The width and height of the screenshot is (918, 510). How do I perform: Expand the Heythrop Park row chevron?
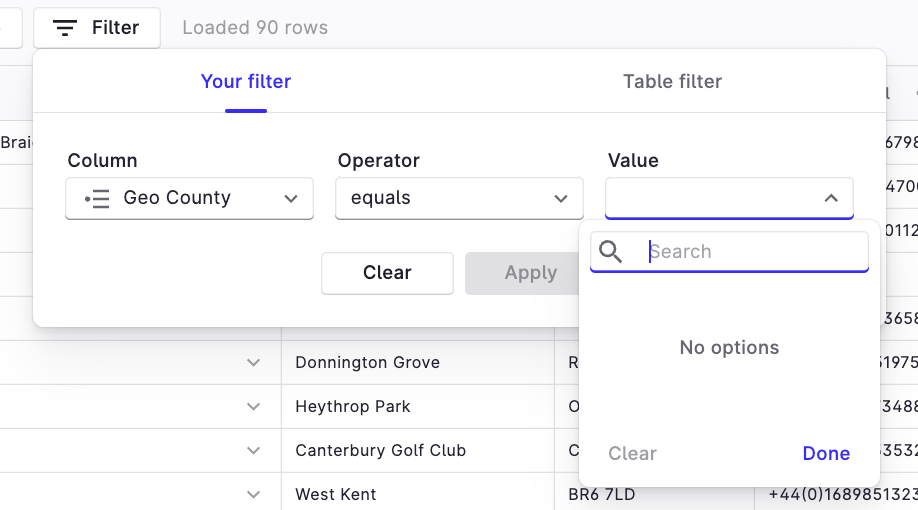point(254,407)
